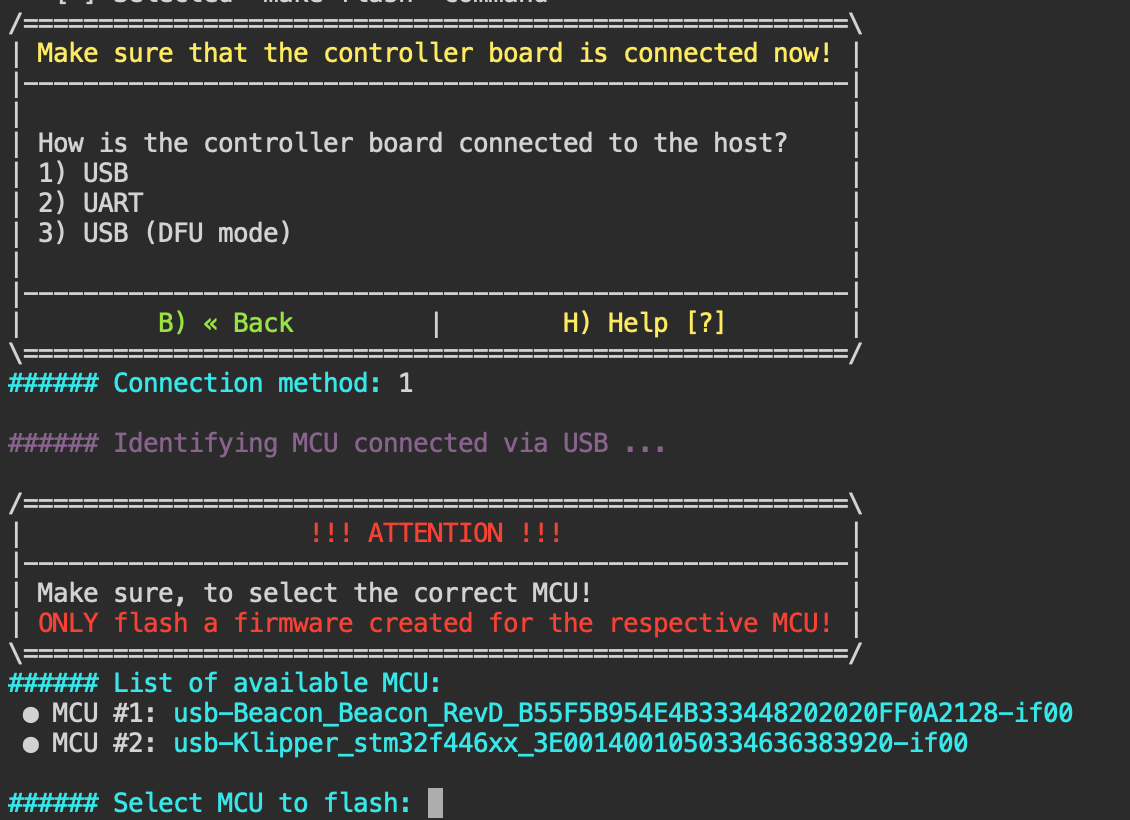Click the Beacon RevD MCU device path
Image resolution: width=1130 pixels, height=820 pixels.
click(x=623, y=713)
